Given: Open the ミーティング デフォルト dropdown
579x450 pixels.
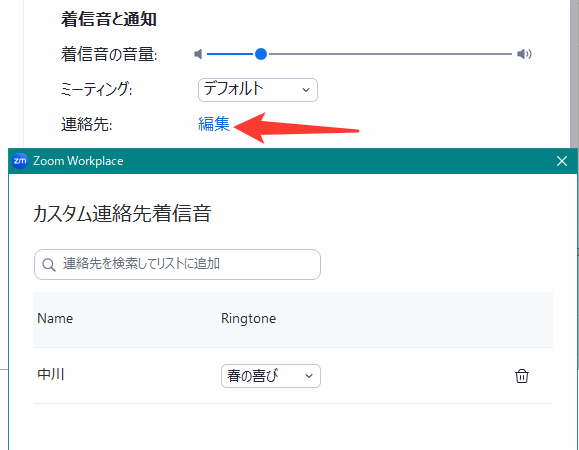Looking at the screenshot, I should tap(258, 90).
